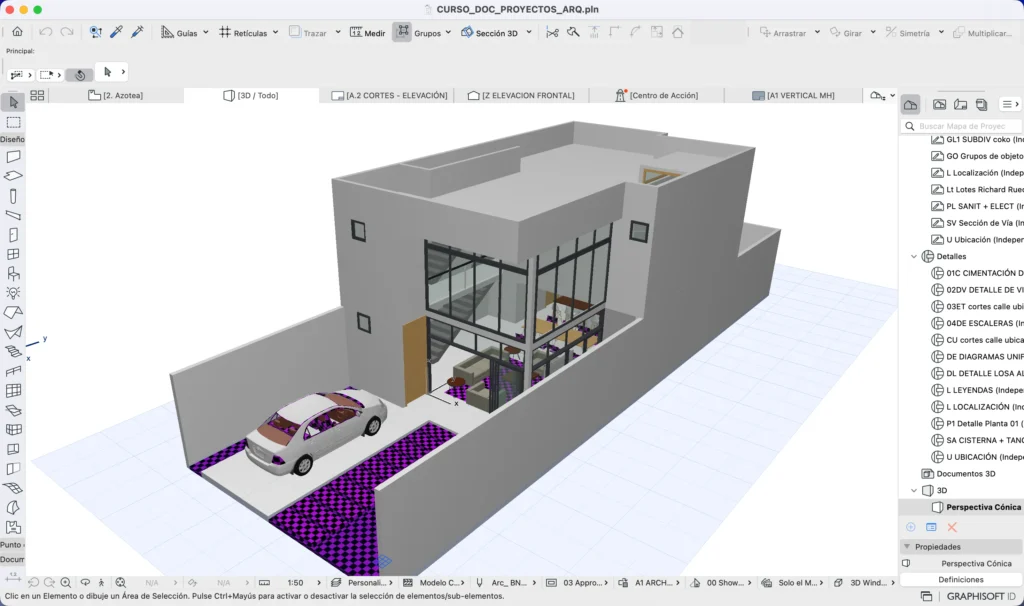
Task: Toggle Suspend Groups button beside Grupos
Action: point(402,32)
